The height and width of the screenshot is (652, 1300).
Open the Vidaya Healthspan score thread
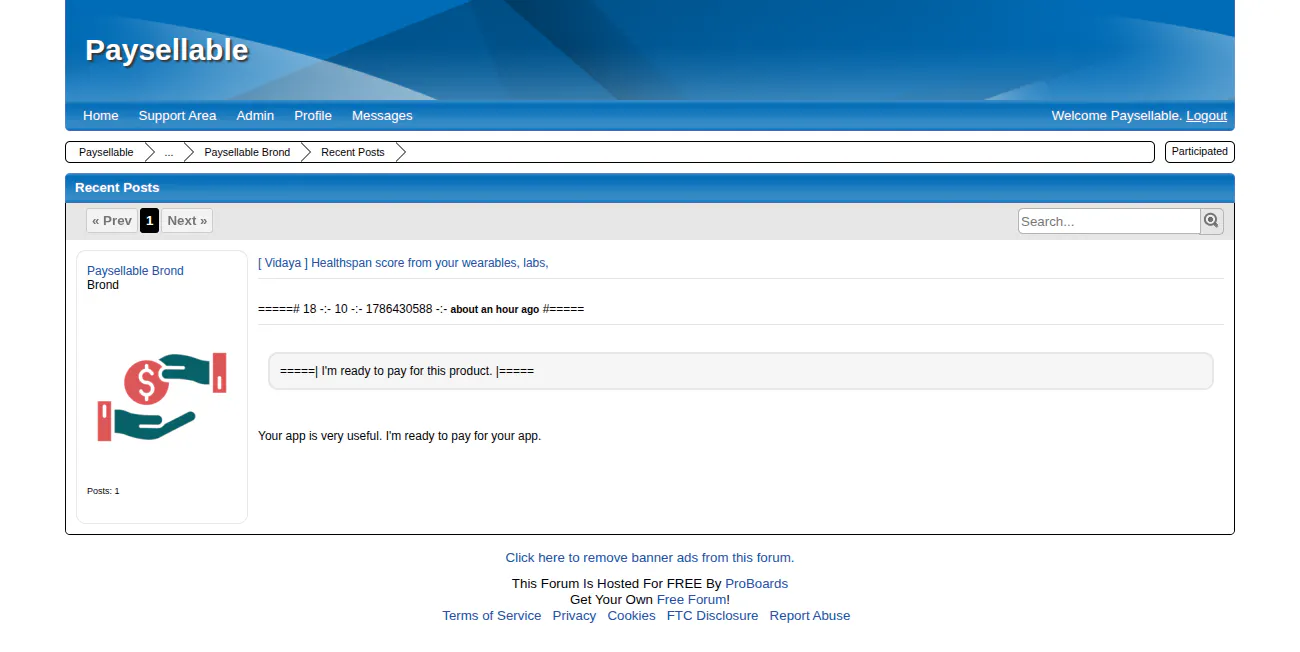pos(403,263)
